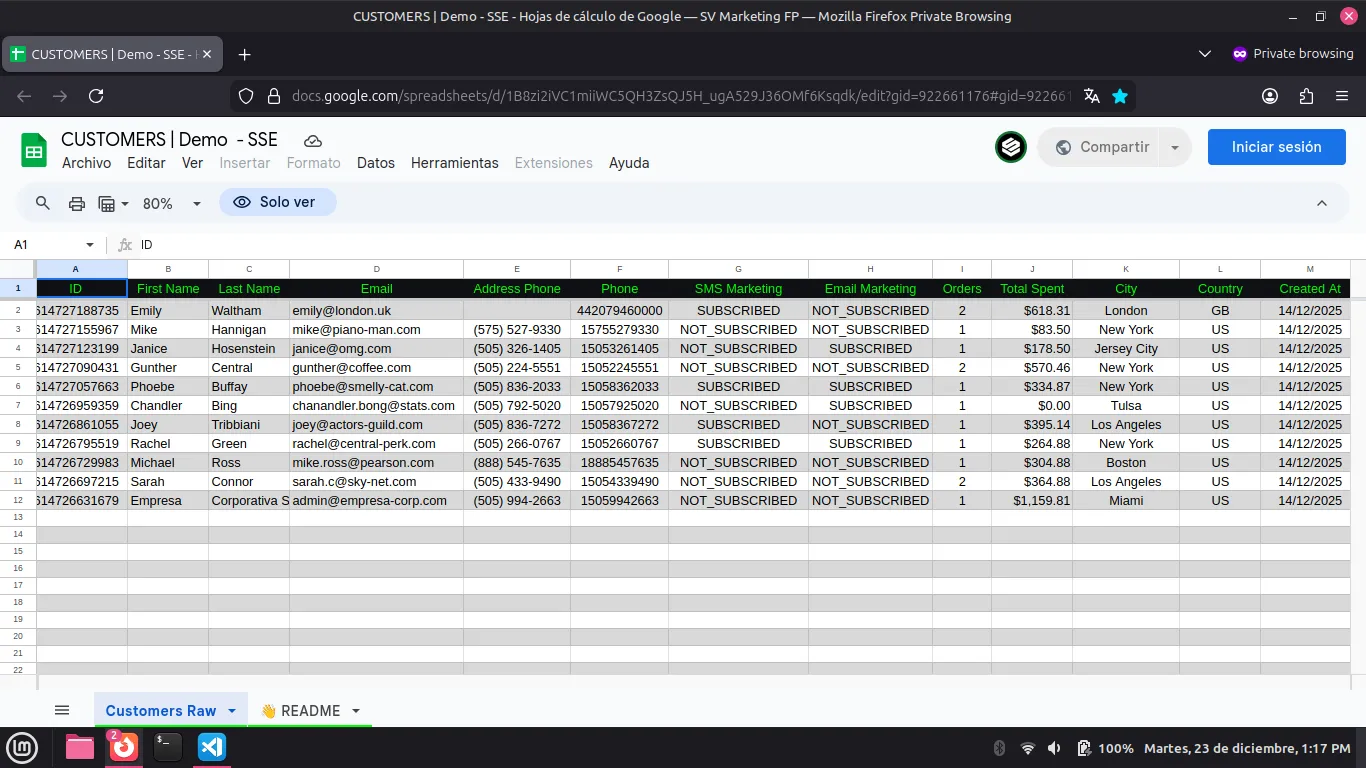
Task: Open the filter views icon
Action: [106, 203]
